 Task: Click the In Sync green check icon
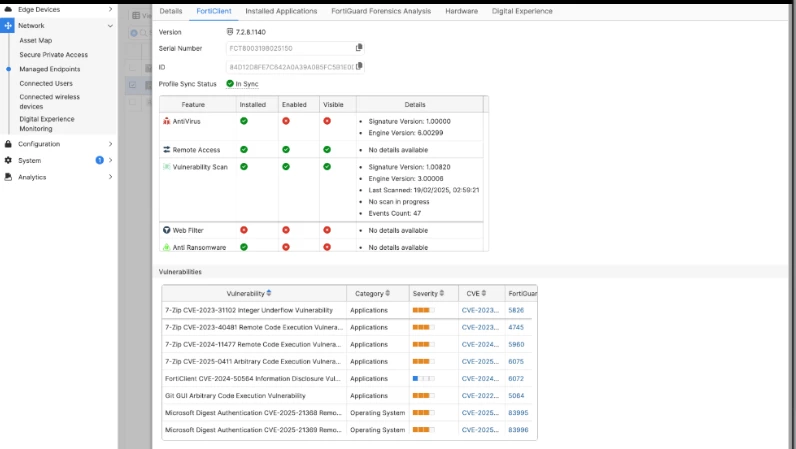point(230,83)
